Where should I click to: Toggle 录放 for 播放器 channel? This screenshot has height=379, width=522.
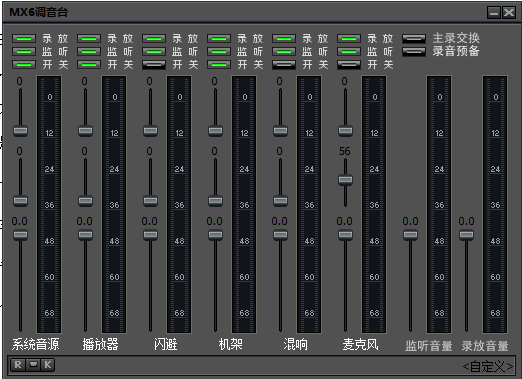coord(89,39)
